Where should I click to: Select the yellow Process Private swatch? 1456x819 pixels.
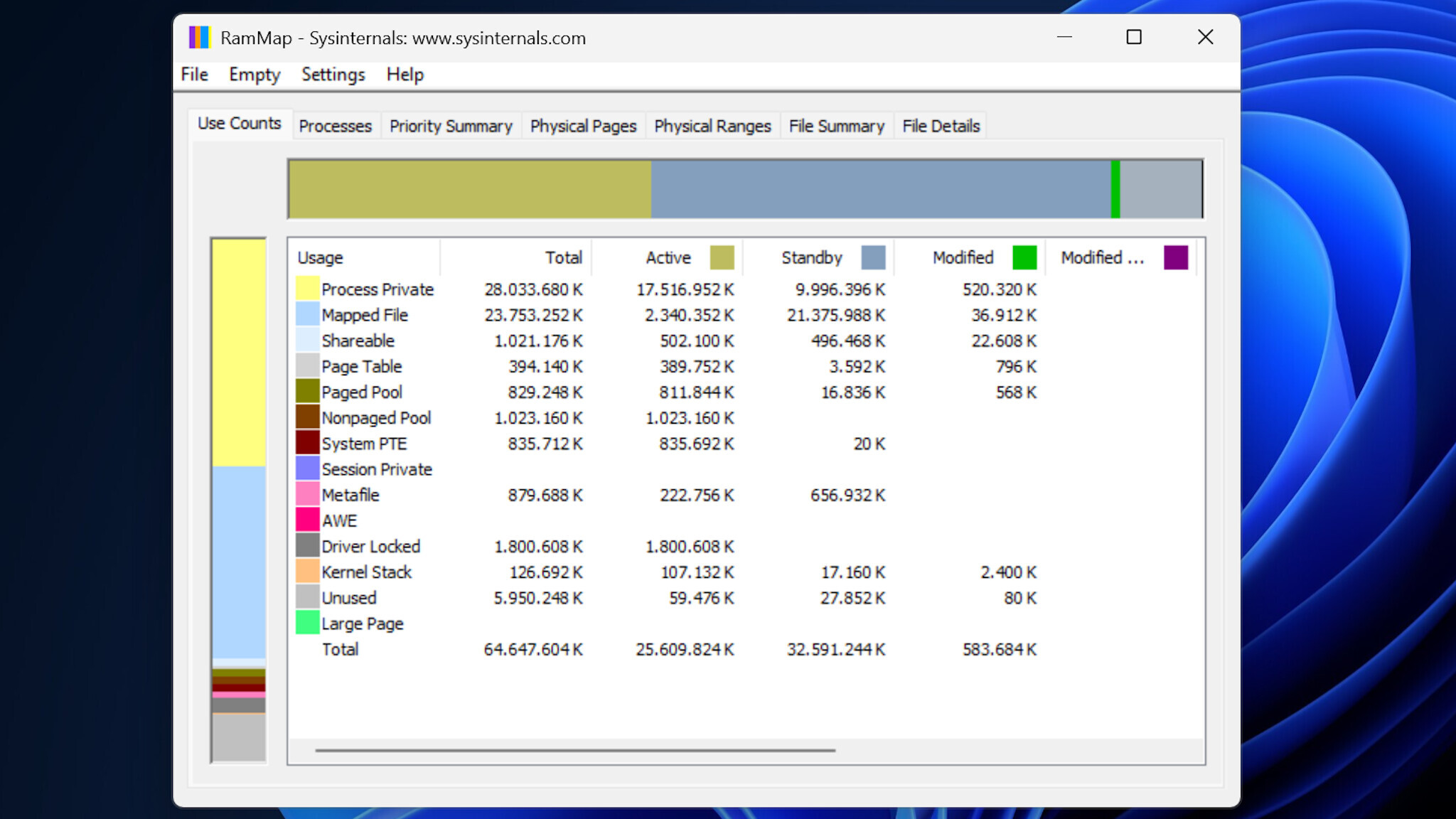coord(306,289)
